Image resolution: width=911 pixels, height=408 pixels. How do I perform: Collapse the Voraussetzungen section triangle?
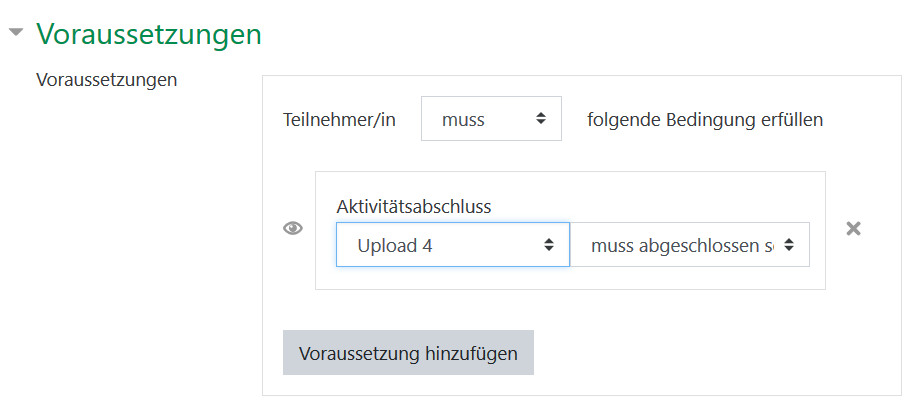15,33
